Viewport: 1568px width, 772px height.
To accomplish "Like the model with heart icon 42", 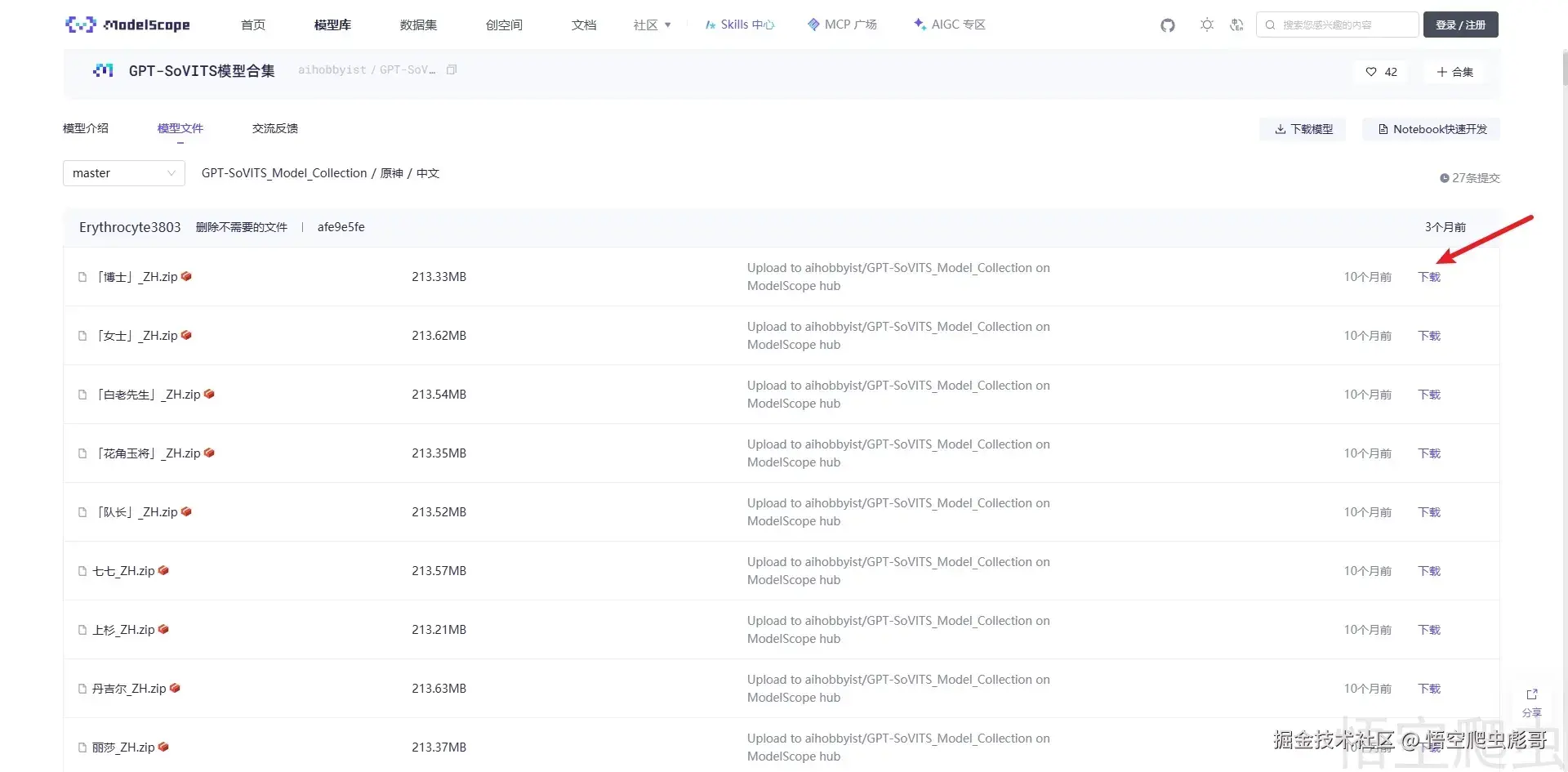I will [x=1381, y=72].
